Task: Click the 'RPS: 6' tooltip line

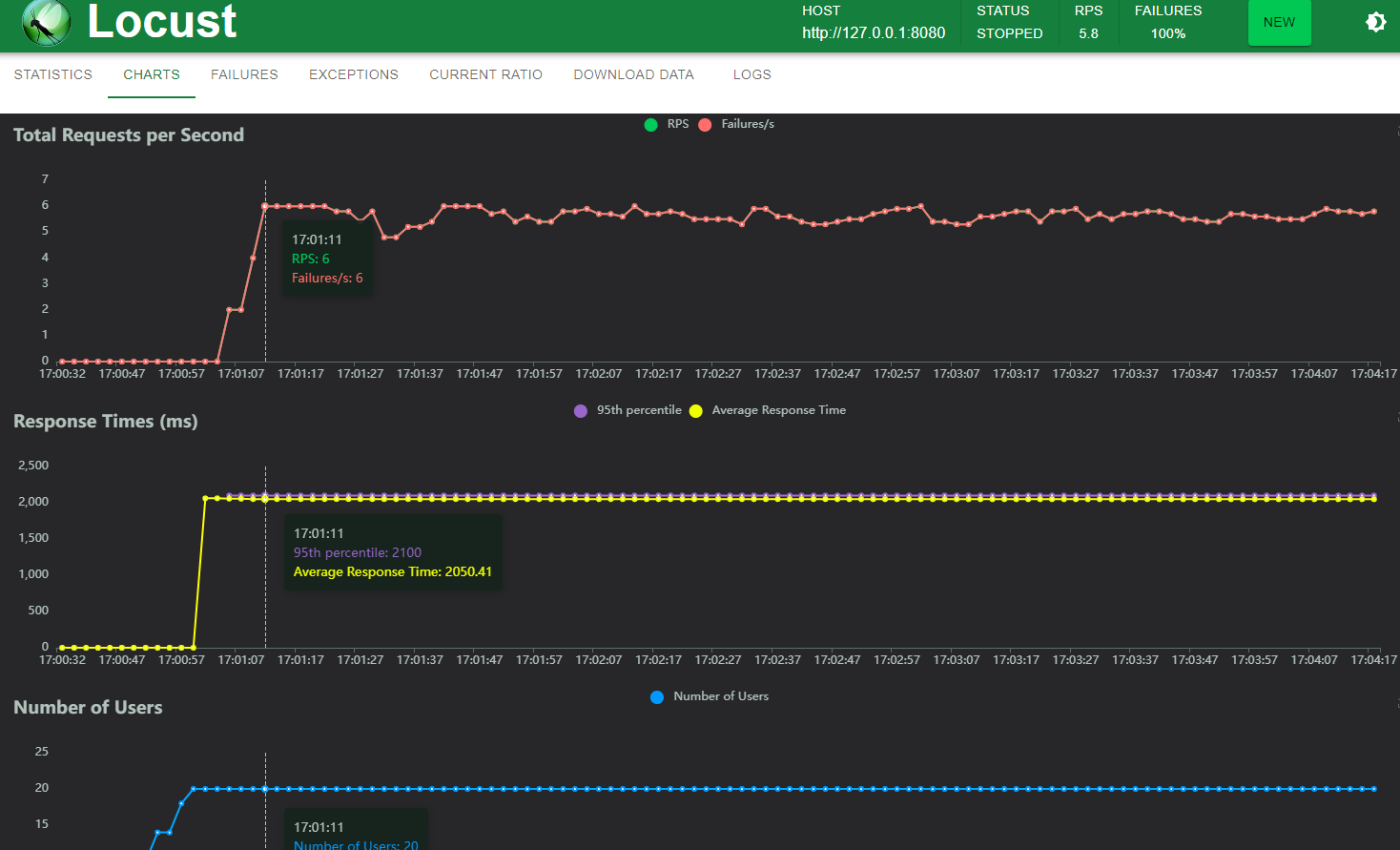Action: point(311,259)
